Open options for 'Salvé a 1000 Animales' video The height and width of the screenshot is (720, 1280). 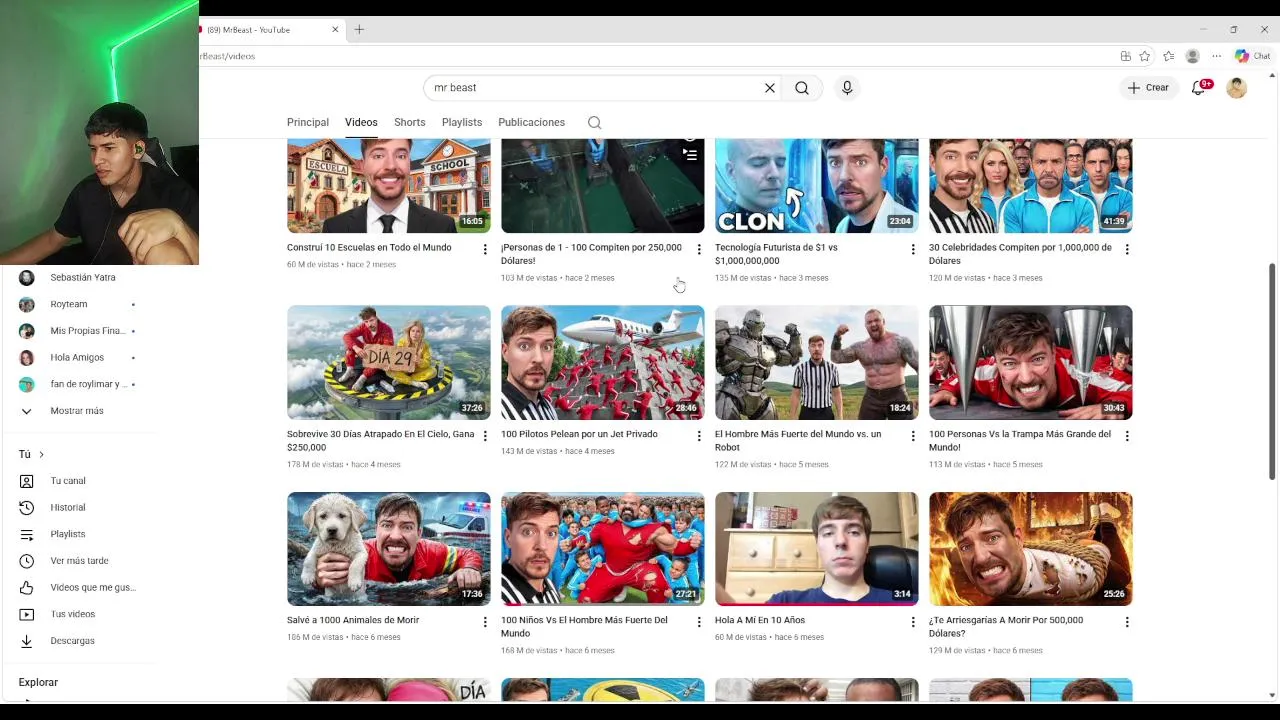pos(485,622)
